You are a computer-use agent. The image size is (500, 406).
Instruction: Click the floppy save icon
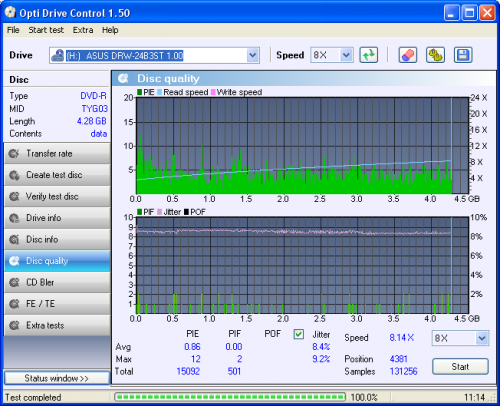[x=463, y=55]
